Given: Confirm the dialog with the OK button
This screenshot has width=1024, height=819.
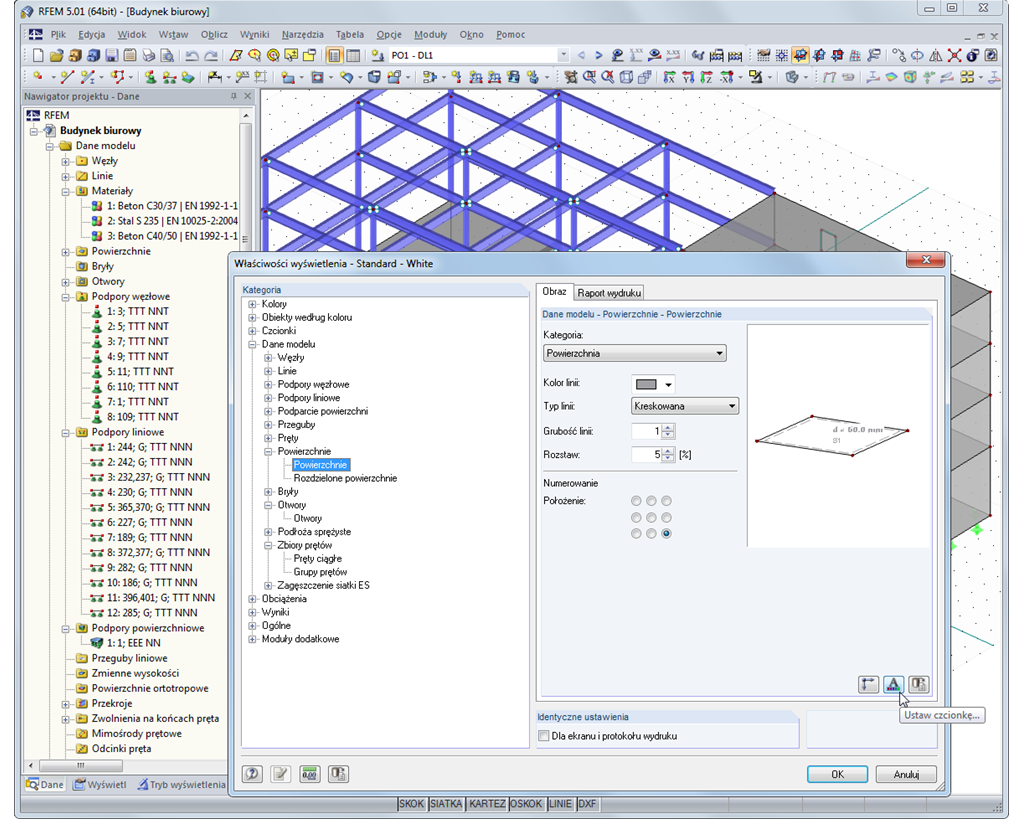Looking at the screenshot, I should point(837,774).
